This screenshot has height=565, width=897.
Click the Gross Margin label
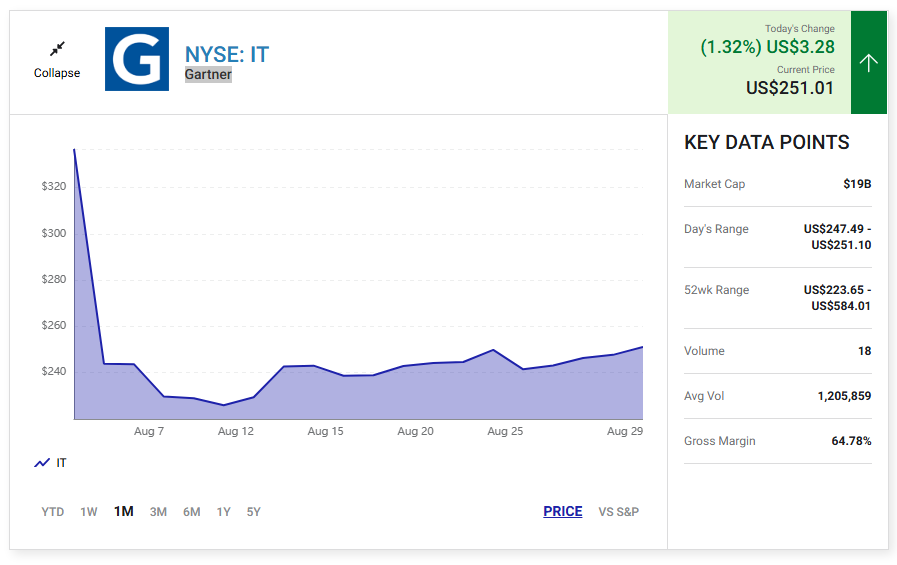[720, 441]
